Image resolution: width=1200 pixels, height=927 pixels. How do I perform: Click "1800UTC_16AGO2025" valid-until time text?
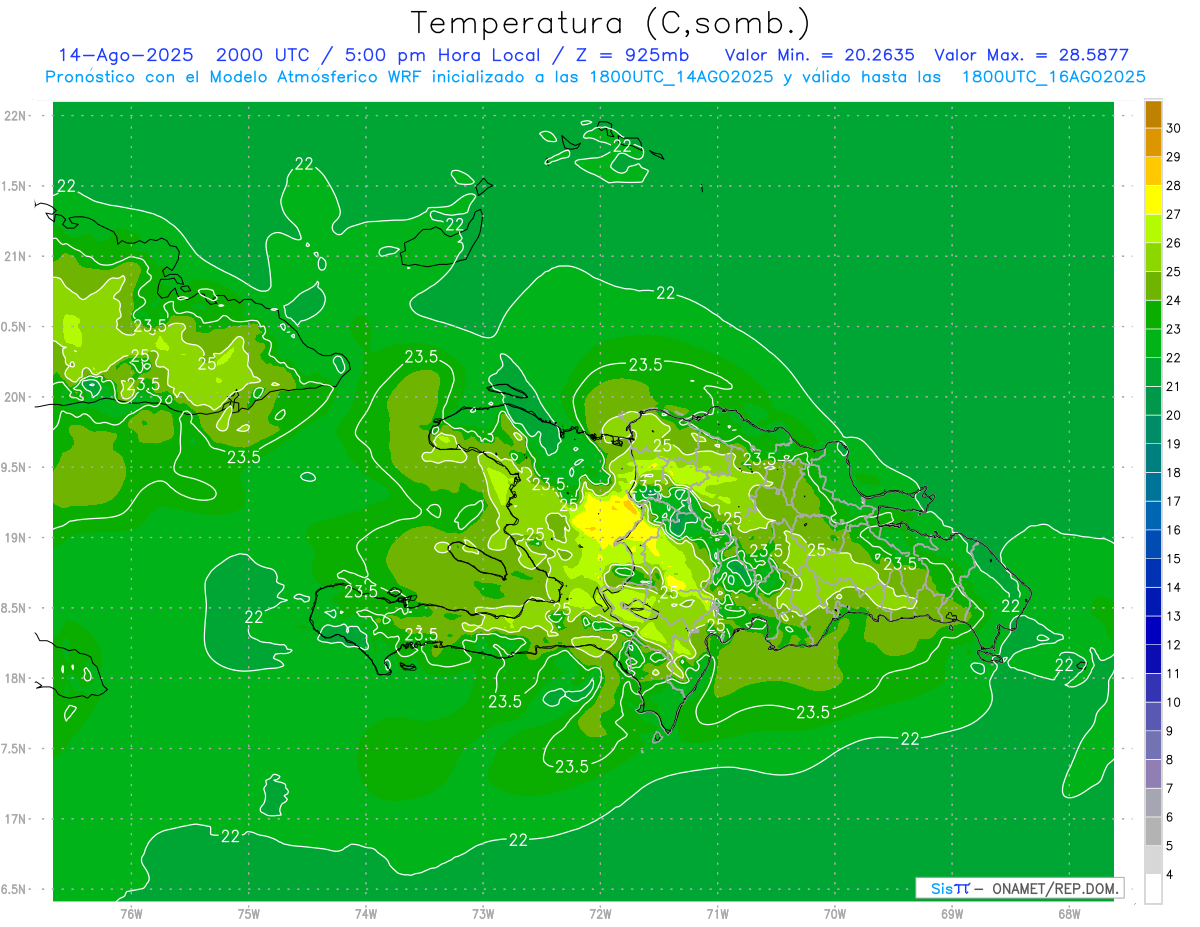[x=1053, y=77]
